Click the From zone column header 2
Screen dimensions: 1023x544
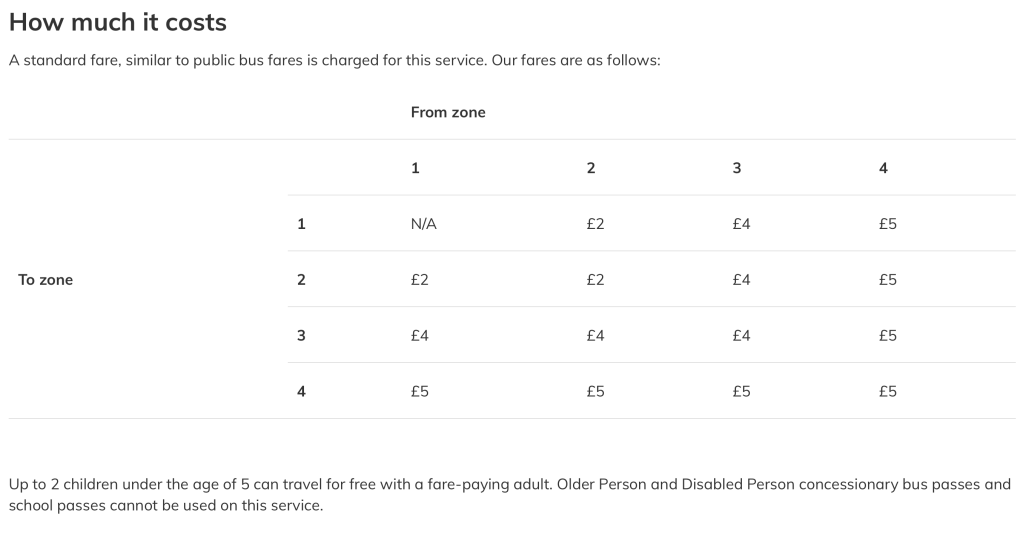[591, 168]
